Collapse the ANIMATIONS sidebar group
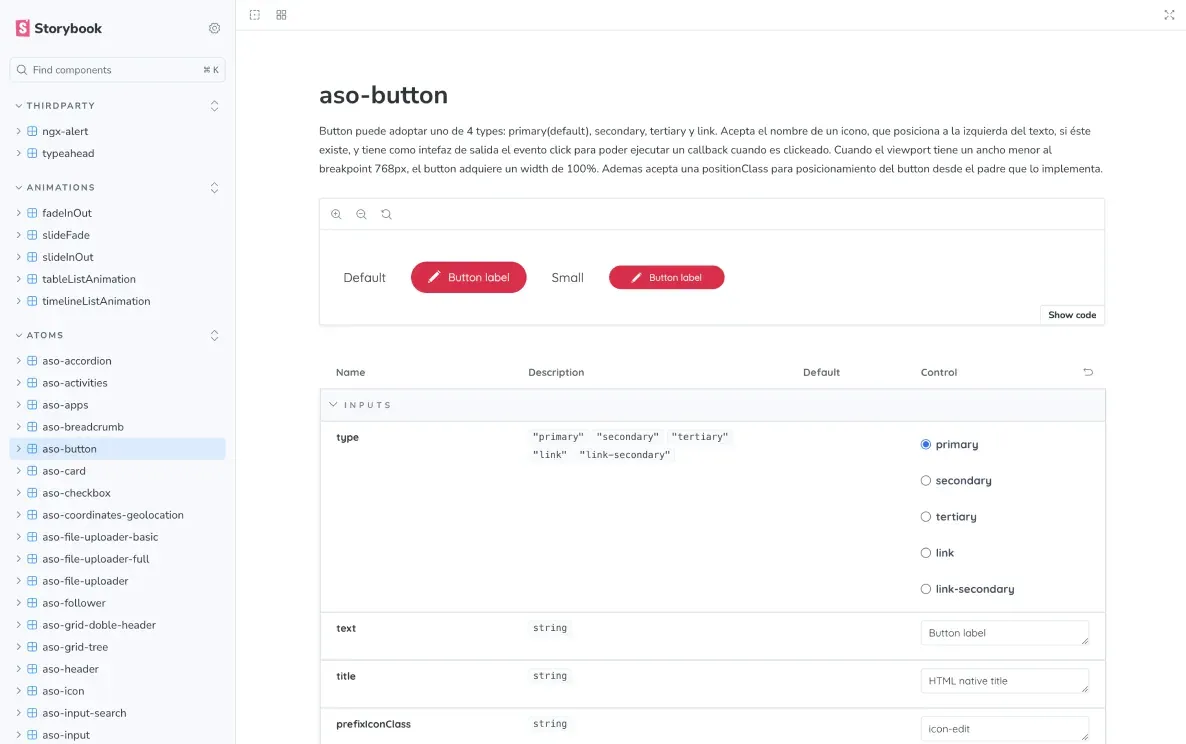Screen dimensions: 1186x744 55,188
